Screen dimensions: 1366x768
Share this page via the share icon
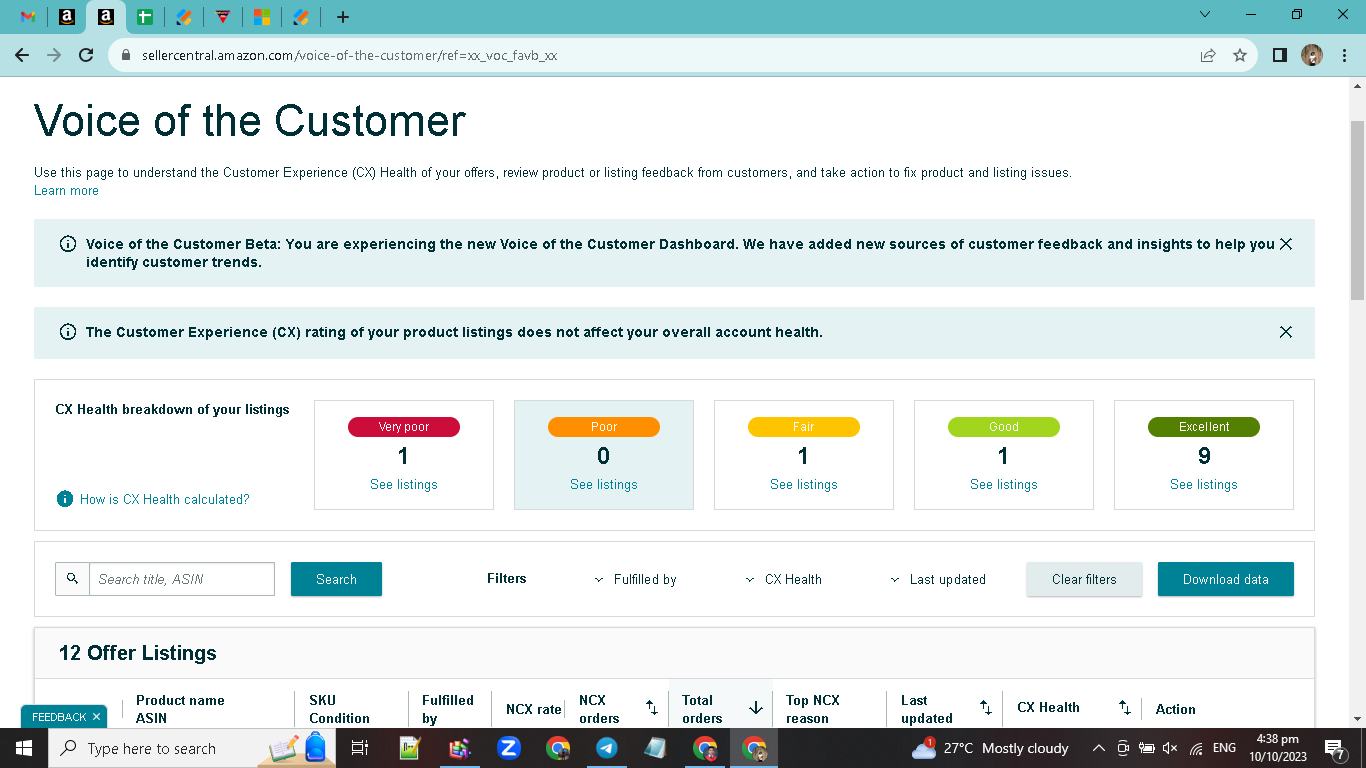[1208, 55]
